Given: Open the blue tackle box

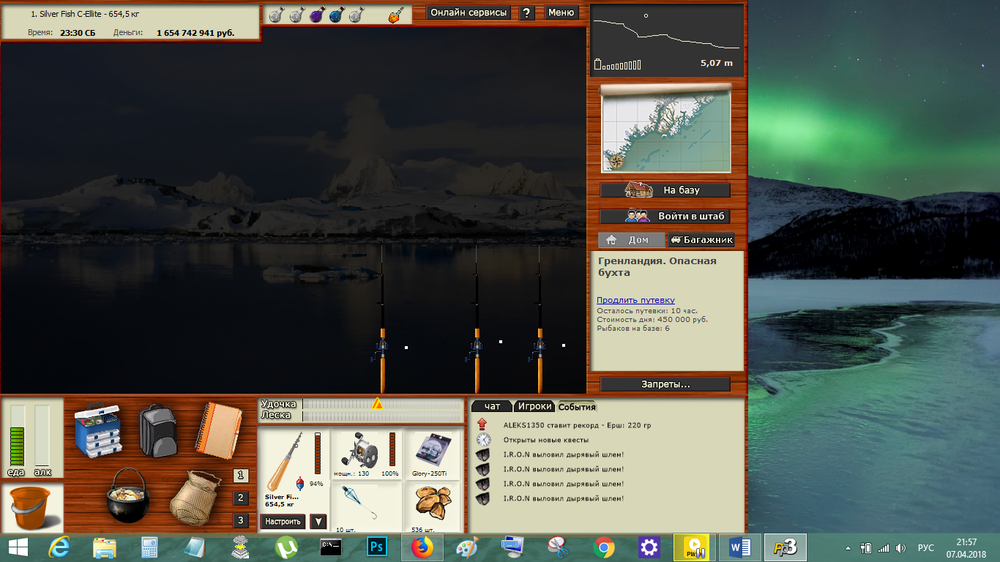Looking at the screenshot, I should coord(98,431).
